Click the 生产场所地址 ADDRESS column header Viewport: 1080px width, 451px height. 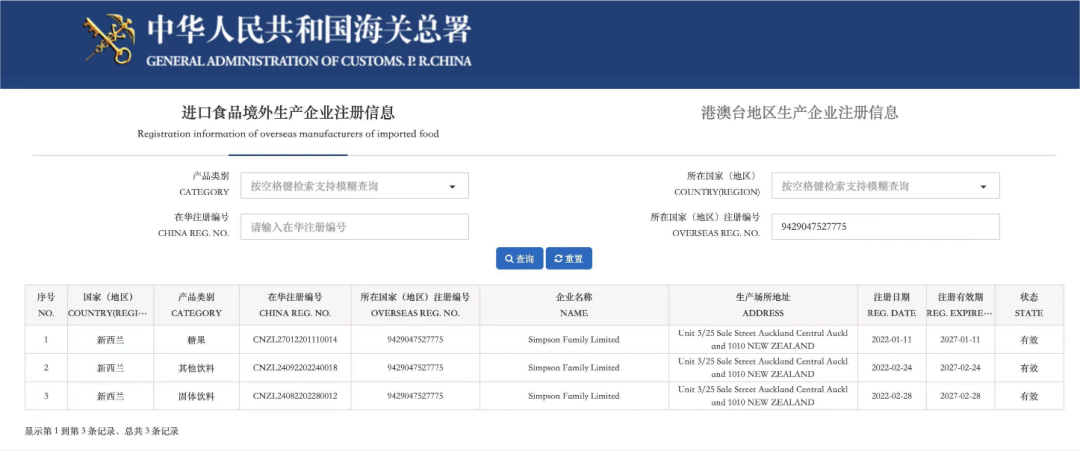(x=762, y=305)
